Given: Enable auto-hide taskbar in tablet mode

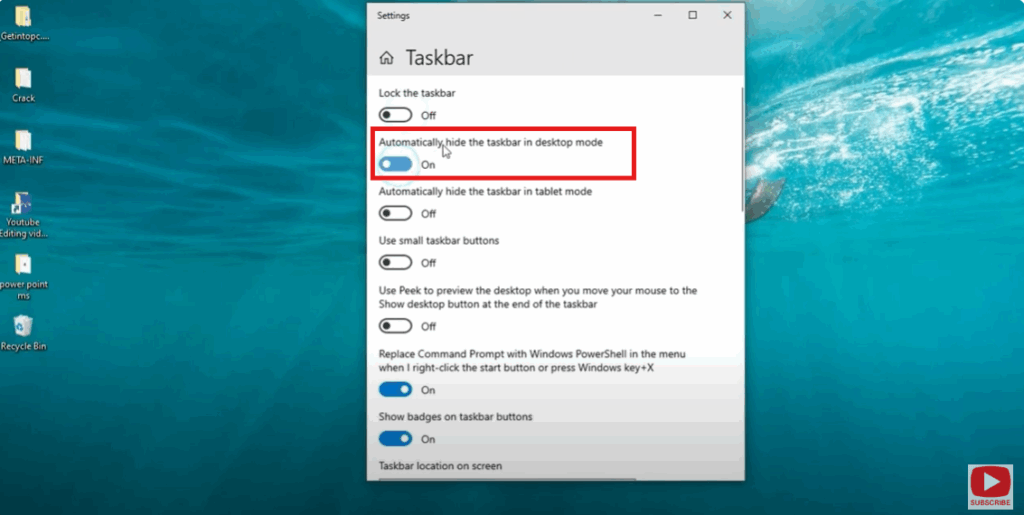Looking at the screenshot, I should coord(396,213).
